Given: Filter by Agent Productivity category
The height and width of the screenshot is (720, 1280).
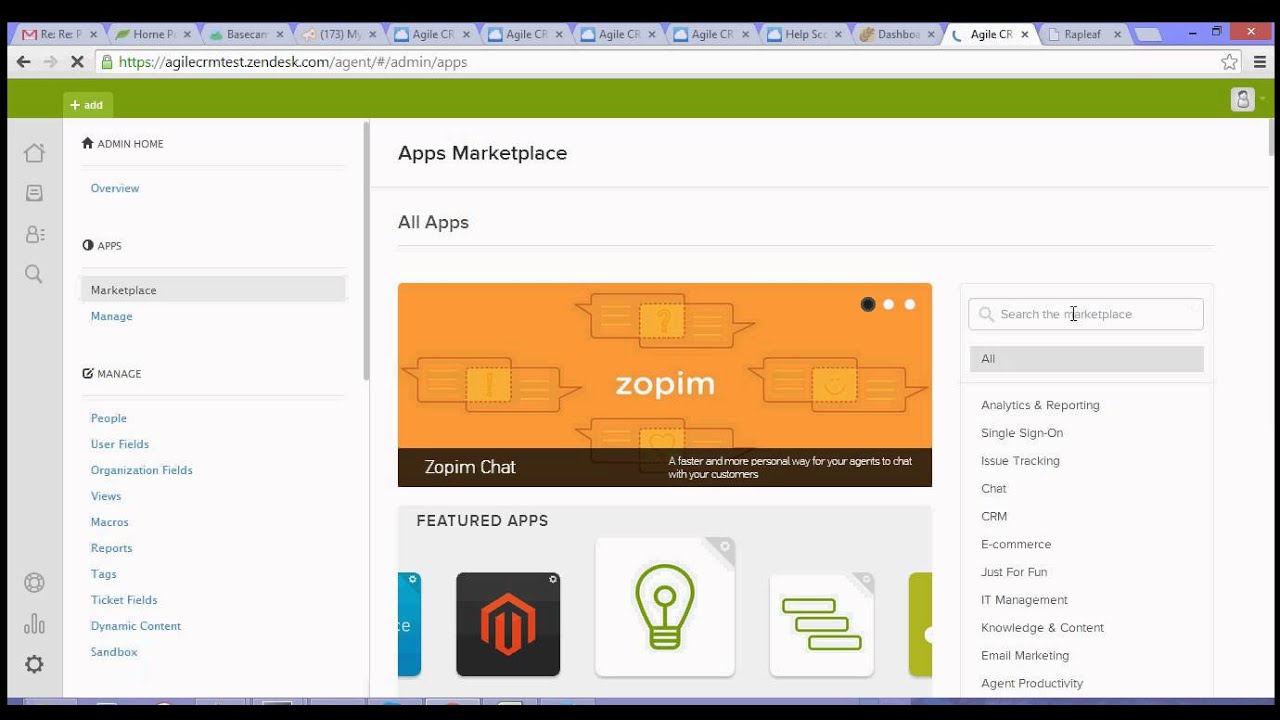Looking at the screenshot, I should tap(1032, 684).
